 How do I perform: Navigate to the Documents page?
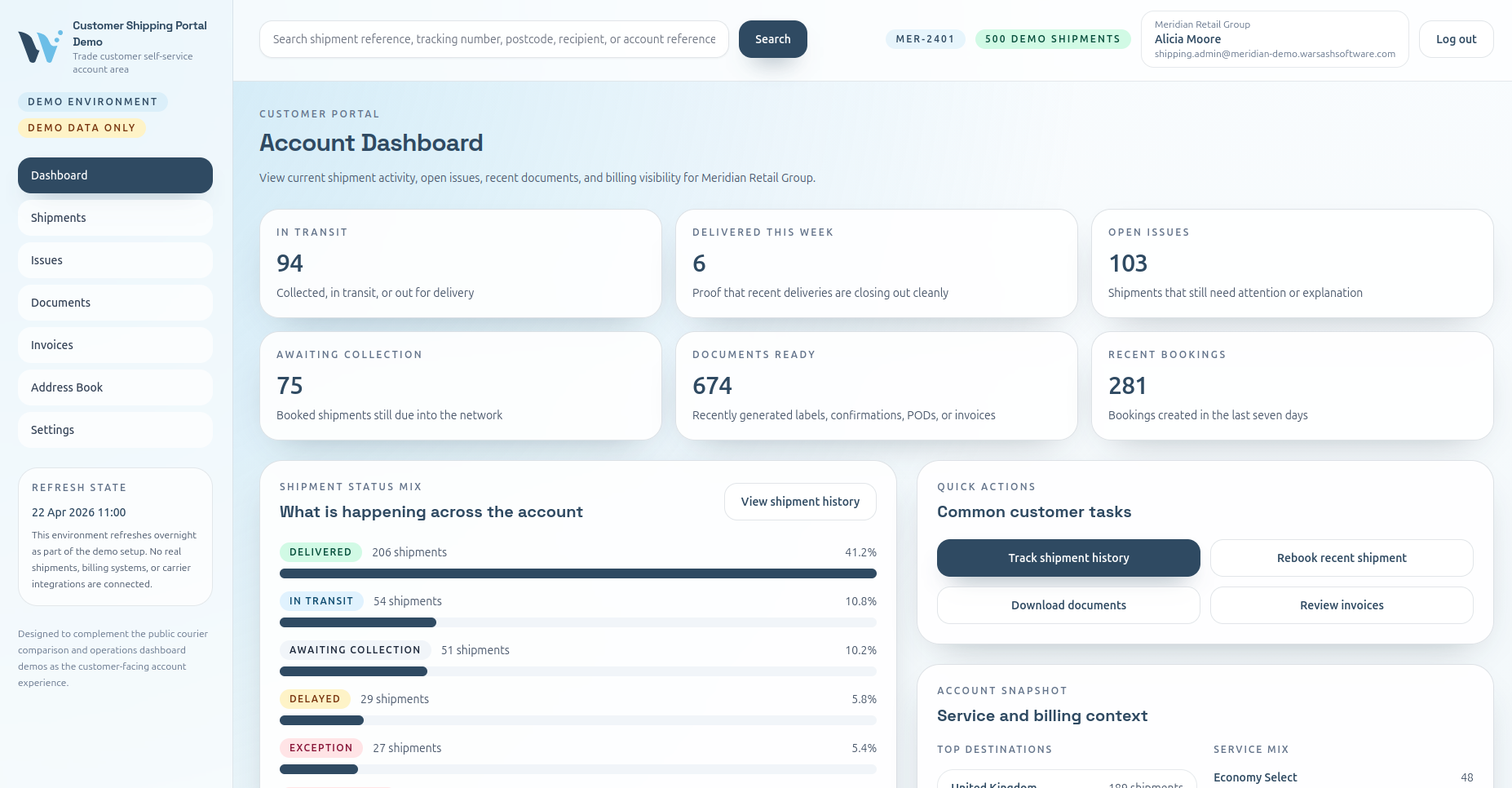tap(114, 303)
